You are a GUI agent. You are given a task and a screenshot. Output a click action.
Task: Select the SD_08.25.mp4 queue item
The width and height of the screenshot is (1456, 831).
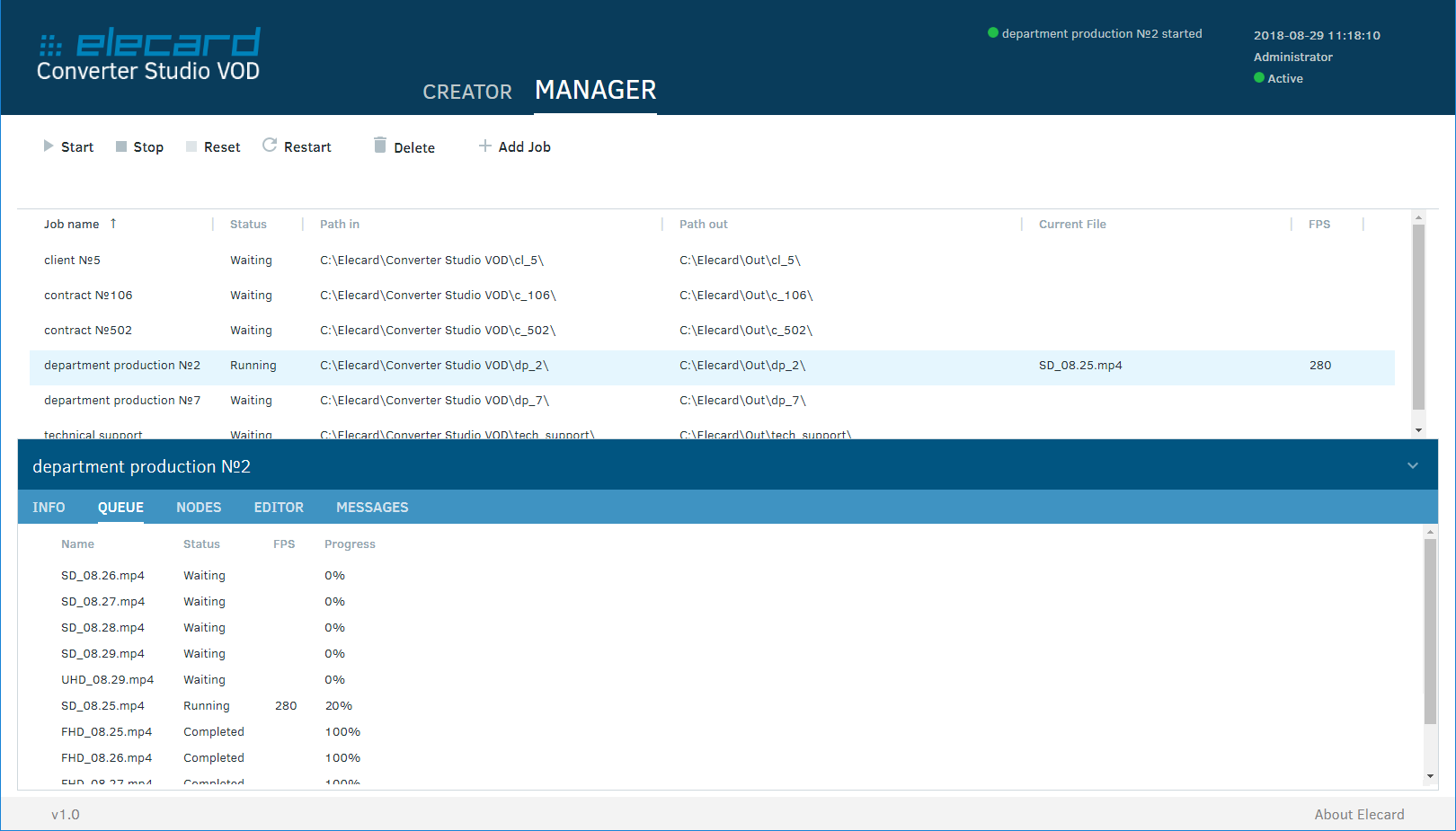pyautogui.click(x=102, y=706)
